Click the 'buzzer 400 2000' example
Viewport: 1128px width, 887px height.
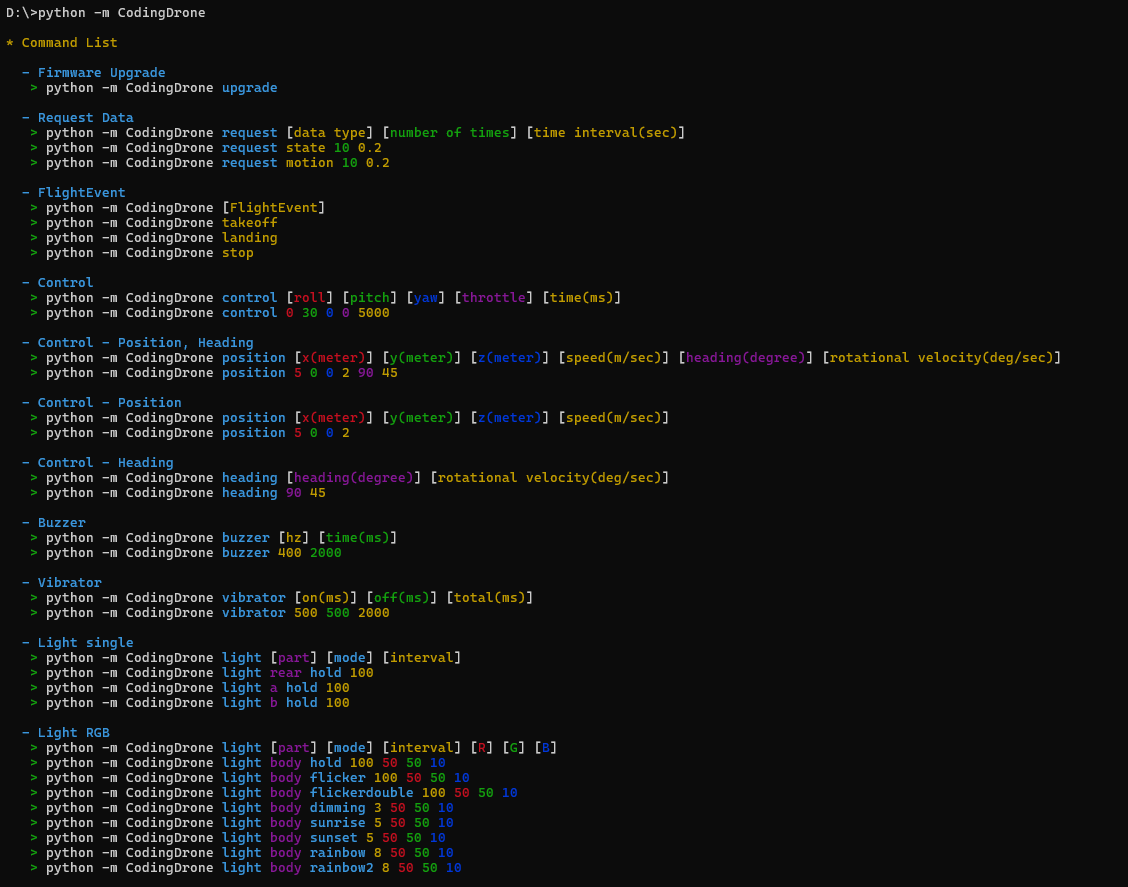point(281,553)
